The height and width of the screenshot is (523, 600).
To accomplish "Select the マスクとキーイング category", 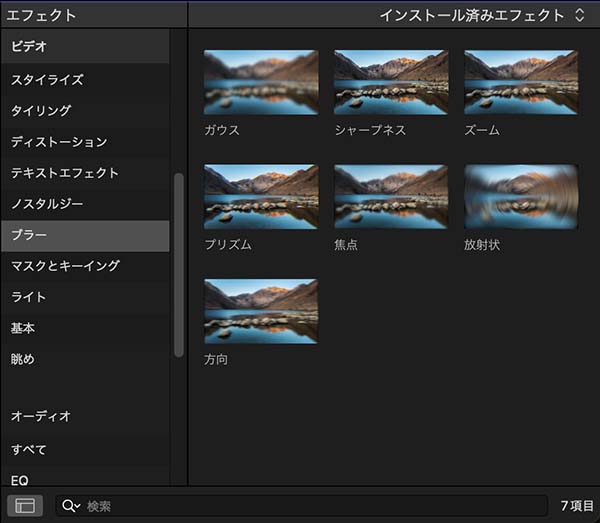I will point(85,266).
